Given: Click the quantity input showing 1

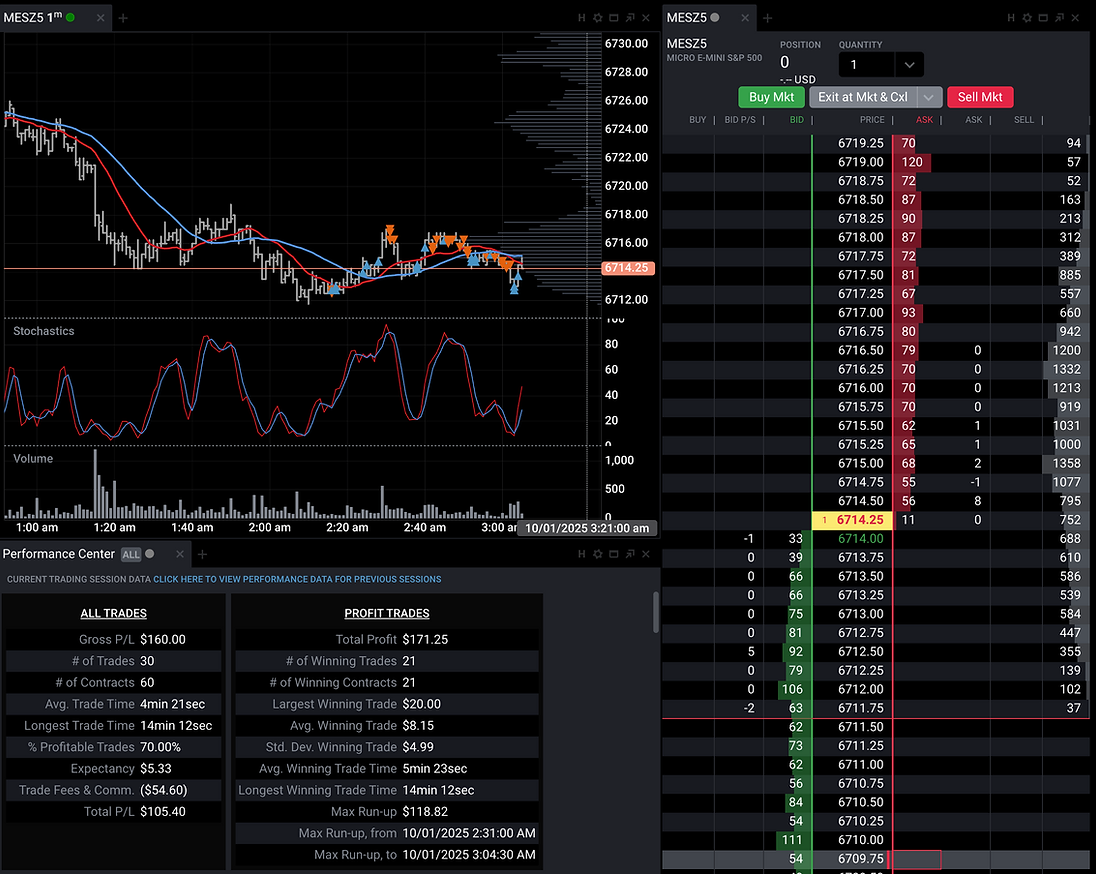Looking at the screenshot, I should point(866,65).
